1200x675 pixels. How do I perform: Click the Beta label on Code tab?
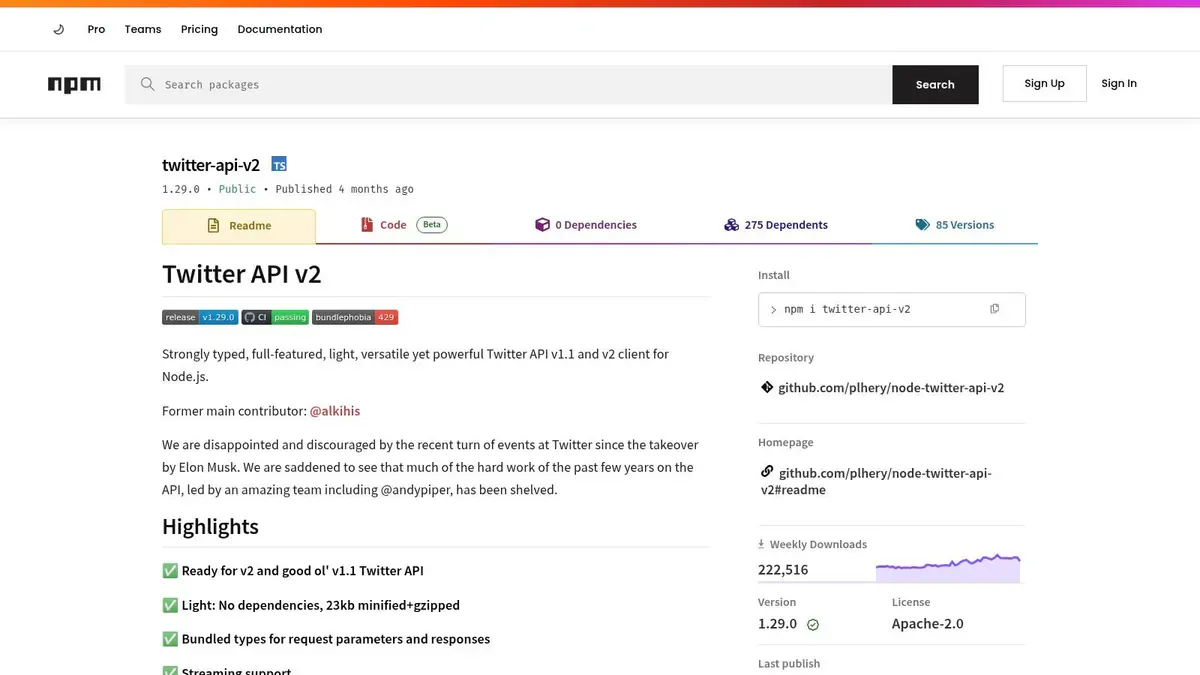point(431,225)
